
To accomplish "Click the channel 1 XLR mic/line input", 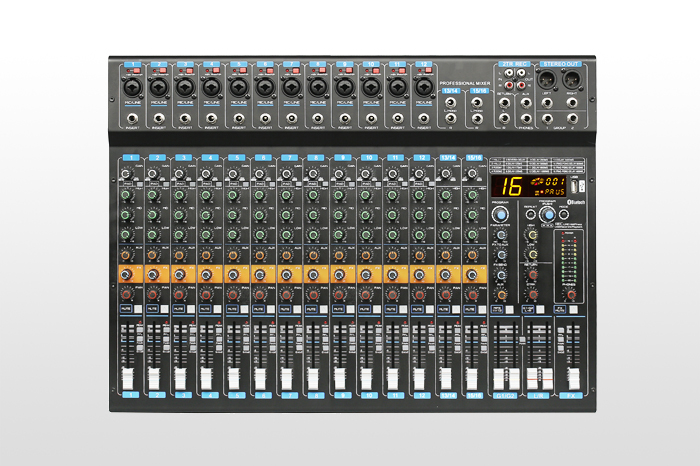I will 130,88.
